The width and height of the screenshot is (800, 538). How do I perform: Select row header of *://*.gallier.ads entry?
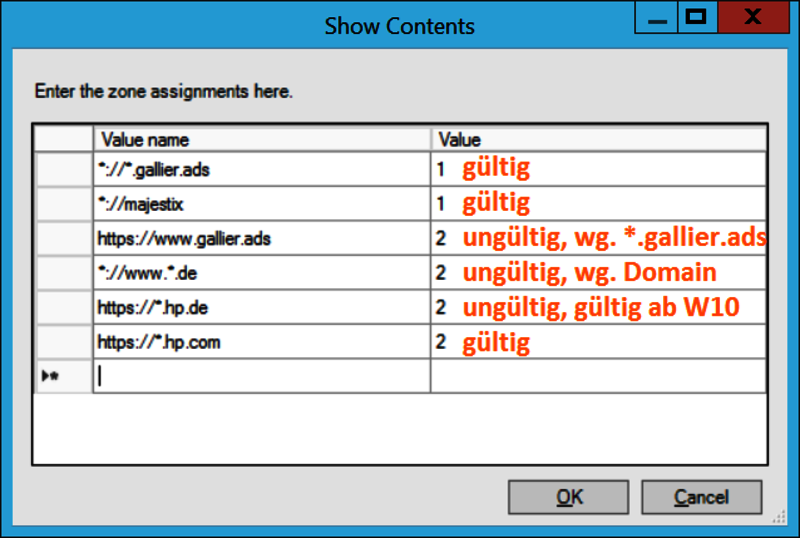coord(64,169)
